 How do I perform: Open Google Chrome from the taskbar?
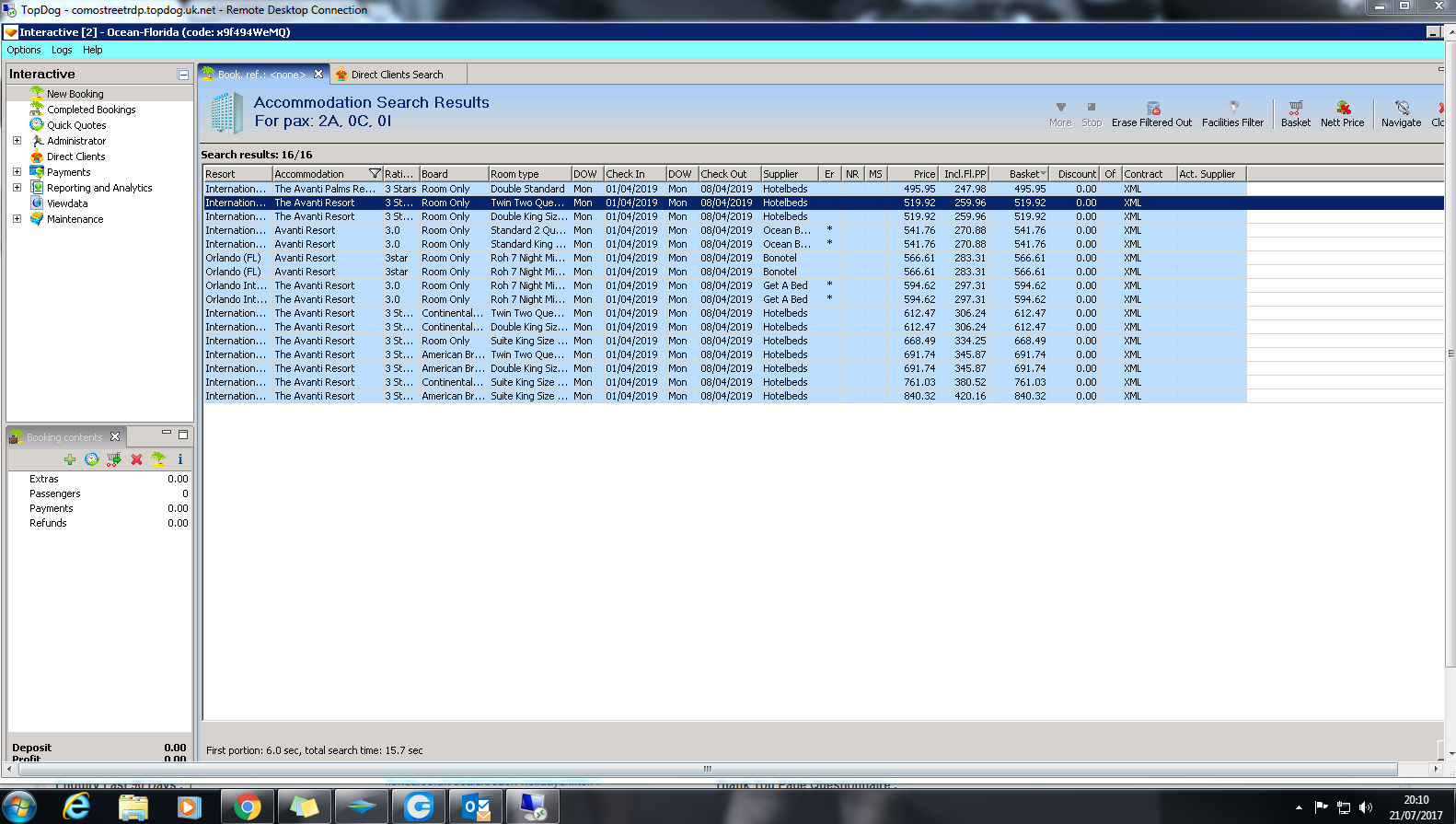pos(247,807)
